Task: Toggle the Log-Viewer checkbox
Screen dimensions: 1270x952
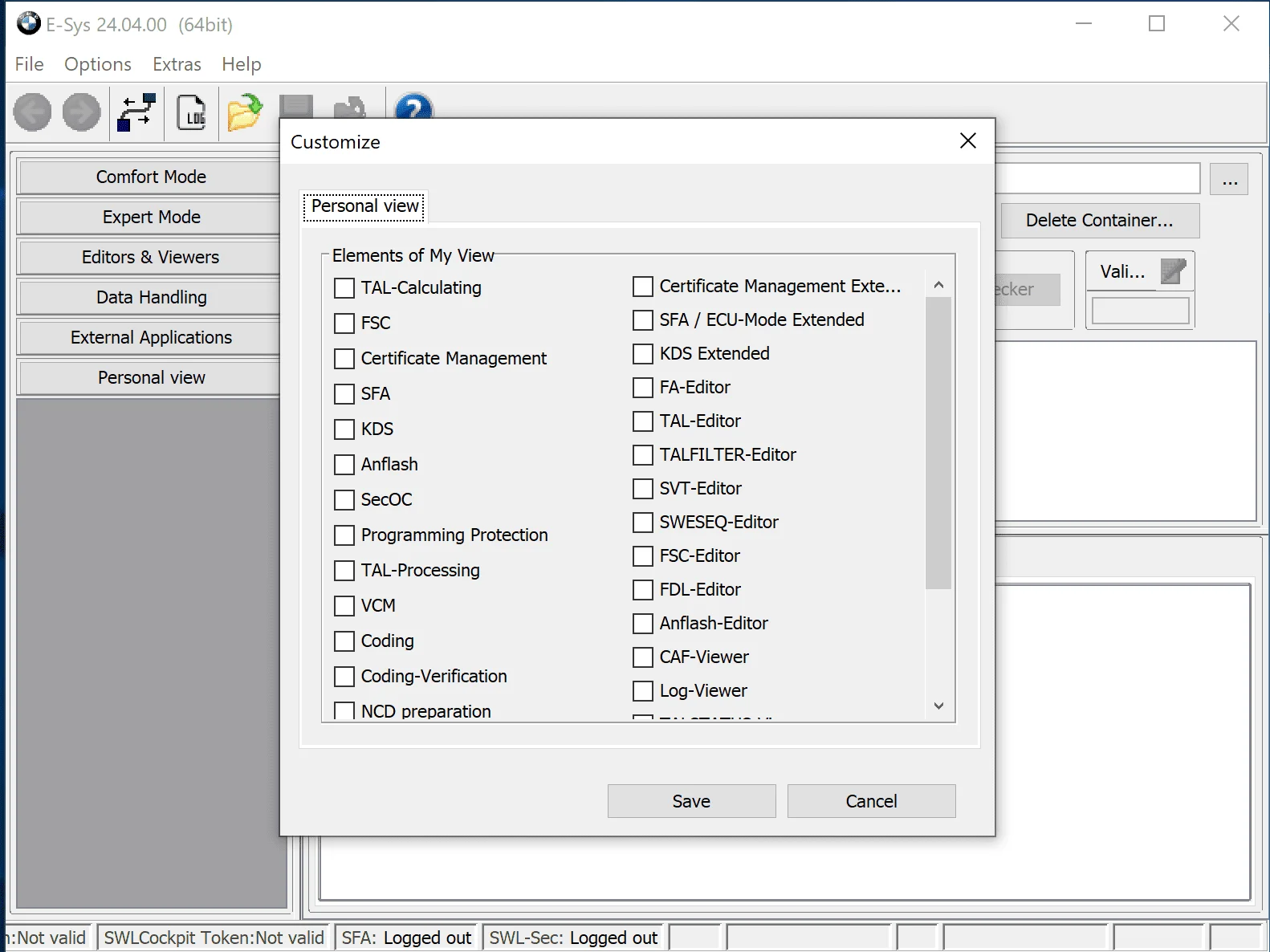Action: click(643, 691)
